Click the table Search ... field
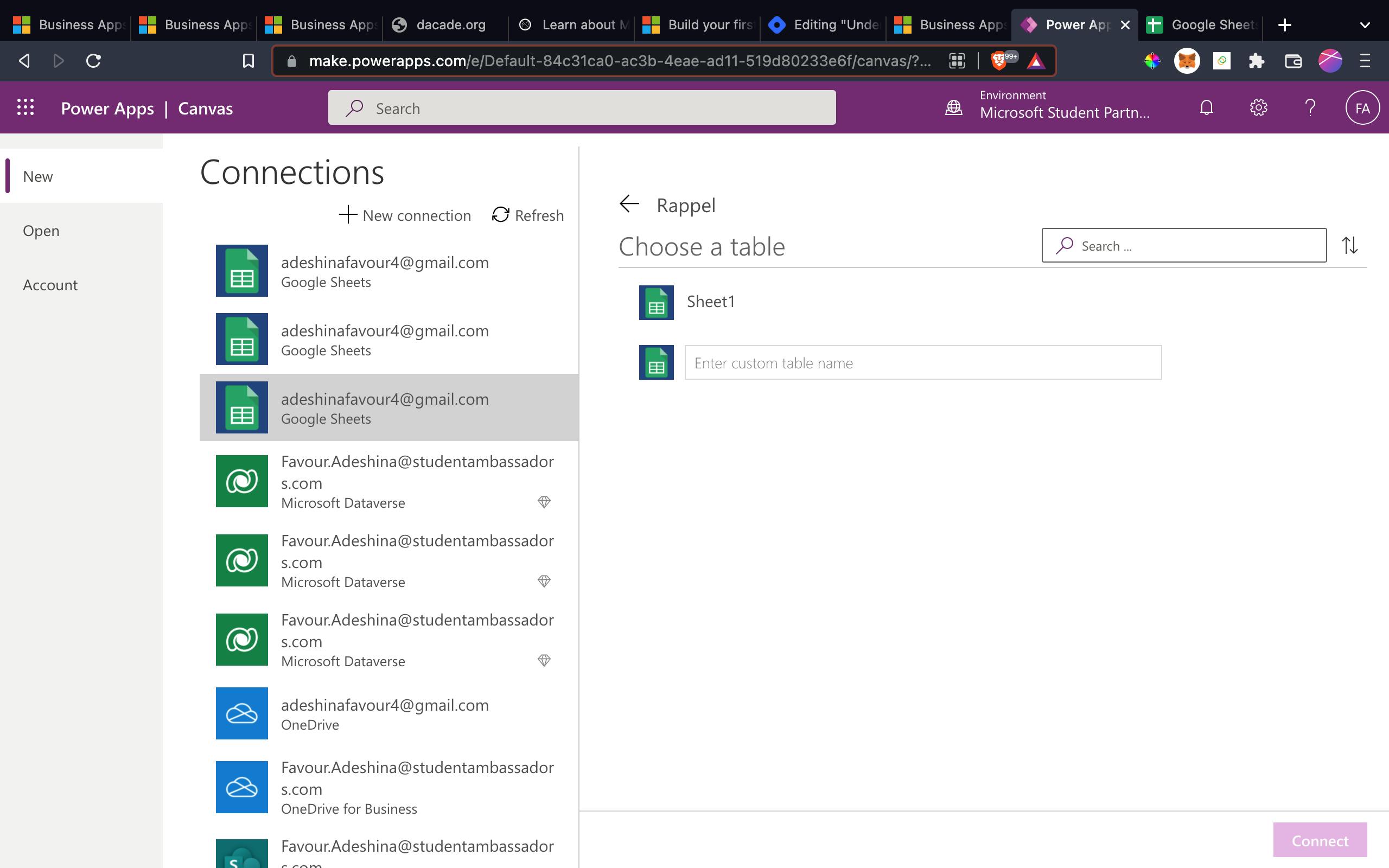This screenshot has height=868, width=1389. click(1183, 246)
